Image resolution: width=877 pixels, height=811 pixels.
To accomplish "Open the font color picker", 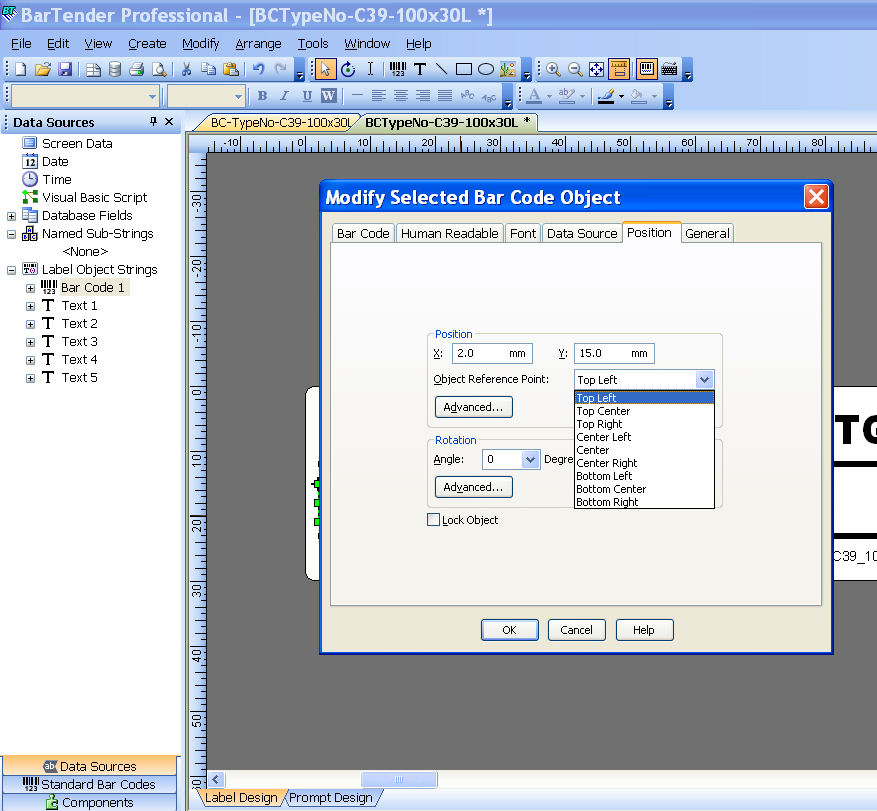I will tap(535, 96).
